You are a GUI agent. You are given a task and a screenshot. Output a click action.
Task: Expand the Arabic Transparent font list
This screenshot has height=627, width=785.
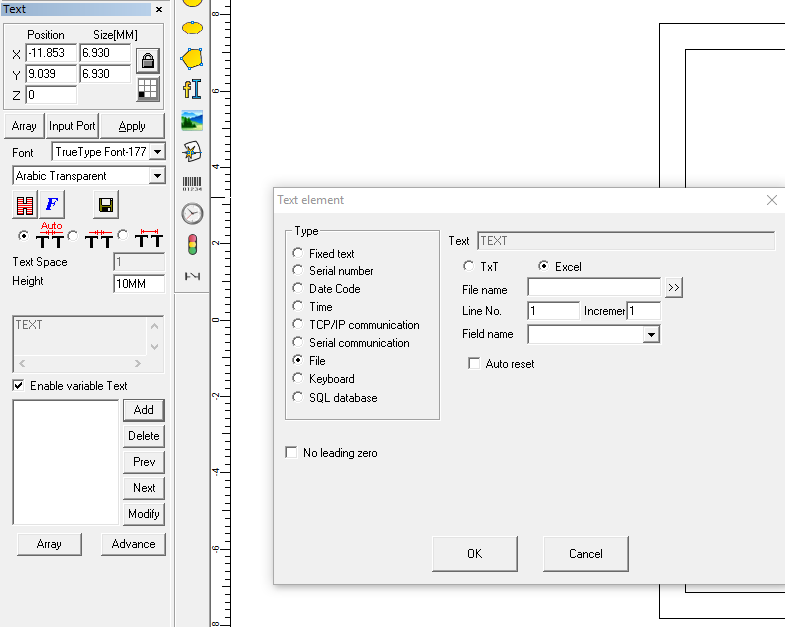click(157, 176)
